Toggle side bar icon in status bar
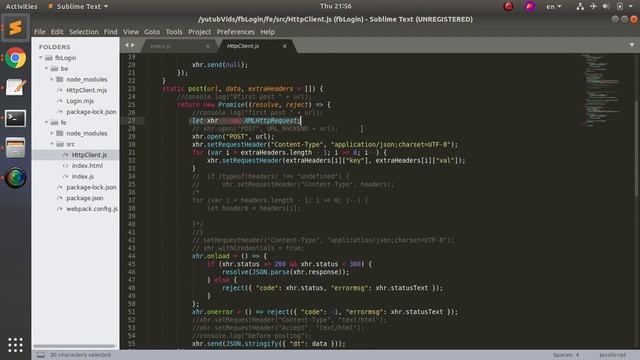Screen dimensions: 640x360 click(40, 355)
